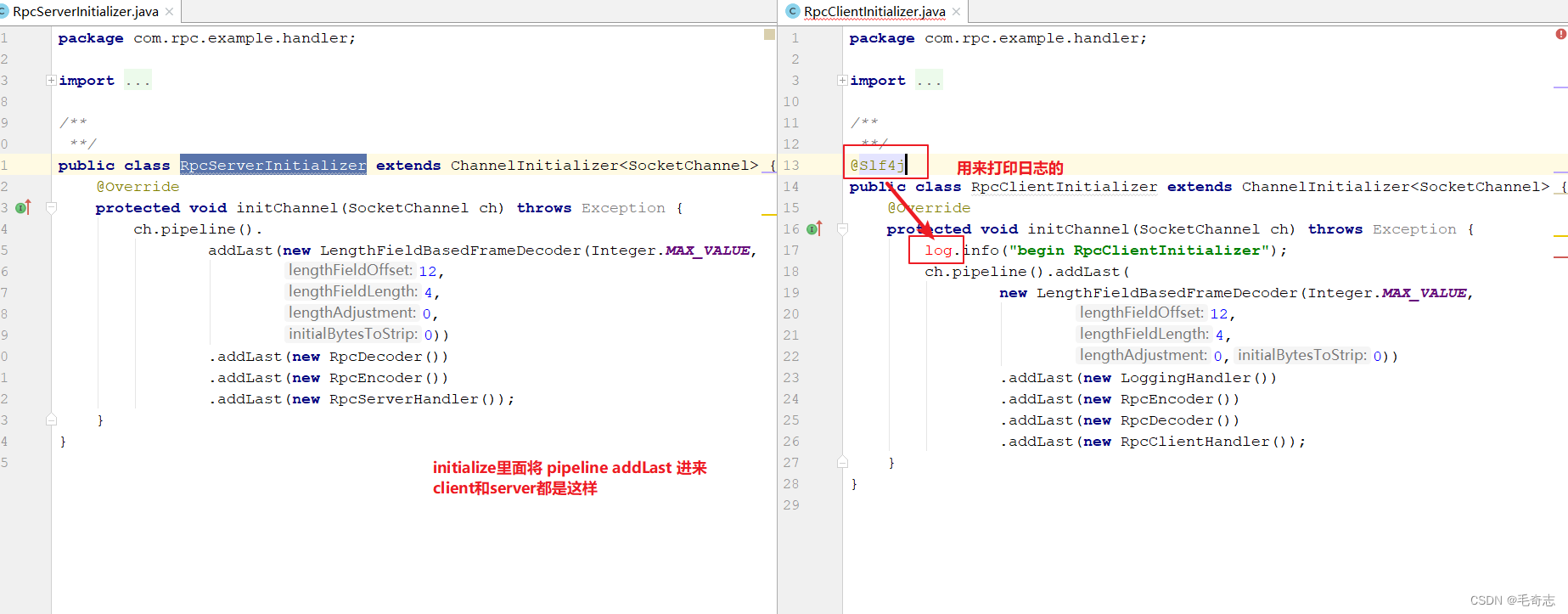Click line number 18 in client gutter
1568x614 pixels.
[x=791, y=272]
